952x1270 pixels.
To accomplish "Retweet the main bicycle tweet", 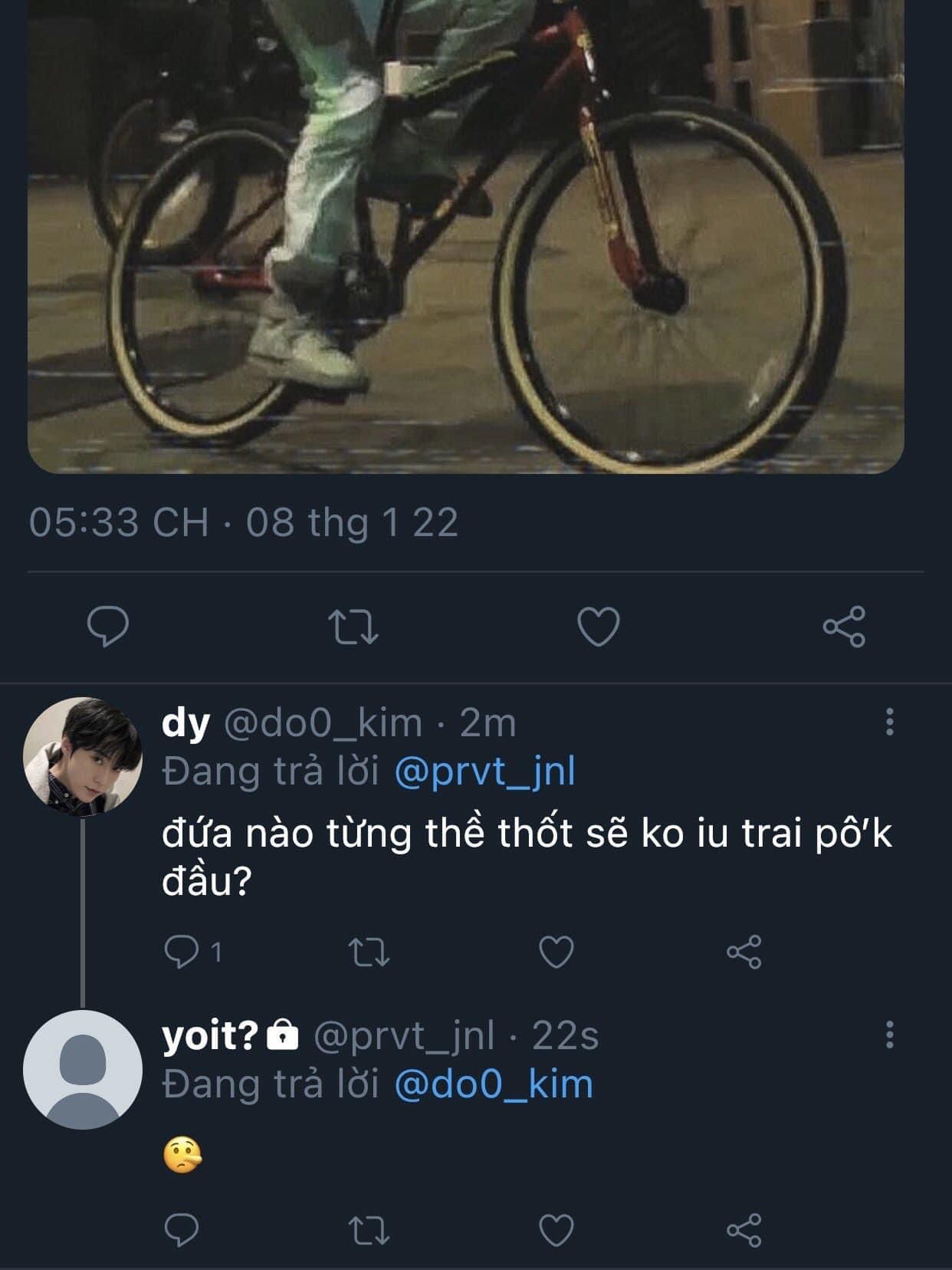I will click(x=353, y=627).
